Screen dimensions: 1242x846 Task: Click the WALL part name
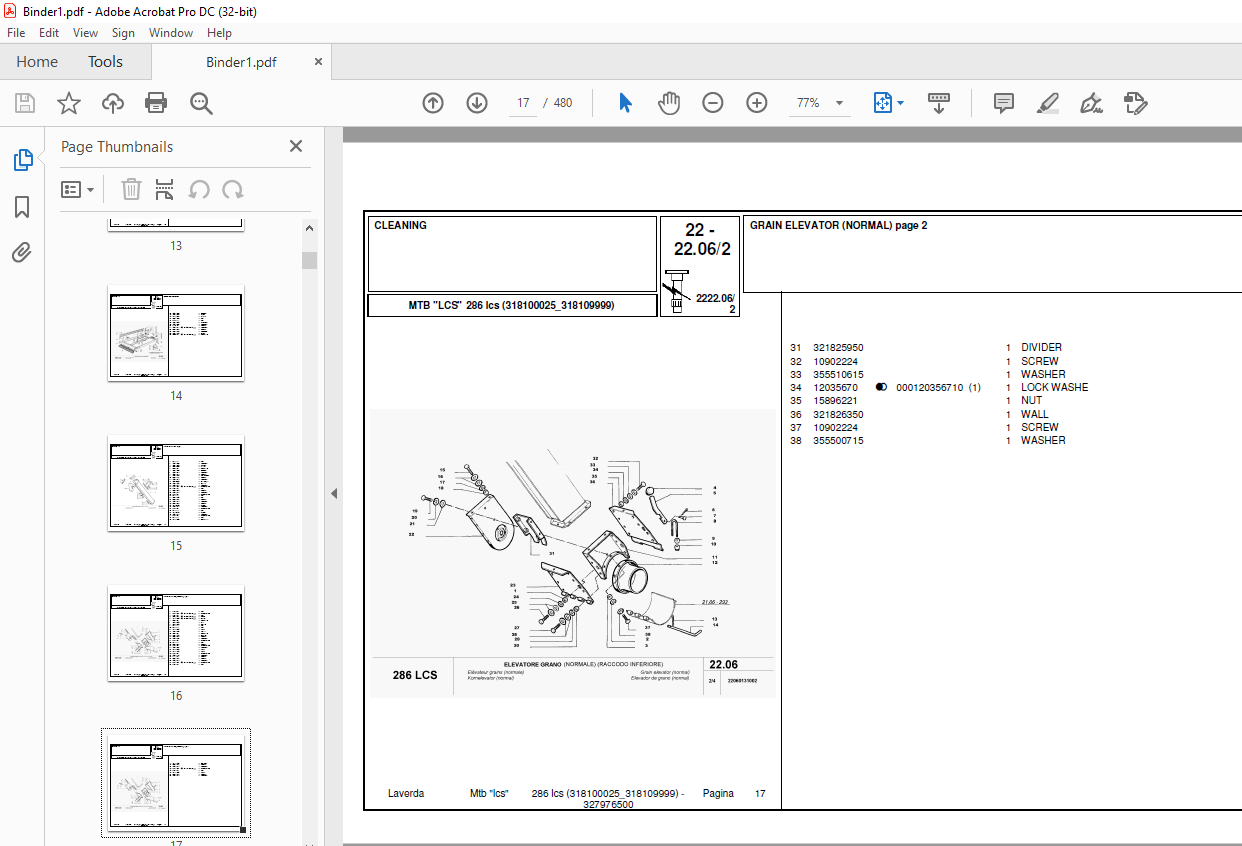1034,414
